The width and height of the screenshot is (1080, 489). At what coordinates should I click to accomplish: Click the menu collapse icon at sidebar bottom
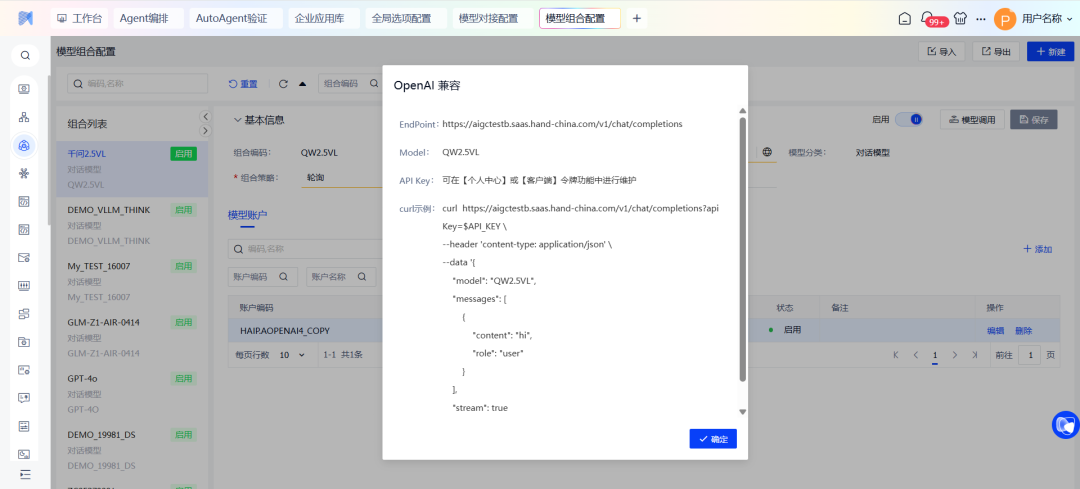pyautogui.click(x=25, y=473)
